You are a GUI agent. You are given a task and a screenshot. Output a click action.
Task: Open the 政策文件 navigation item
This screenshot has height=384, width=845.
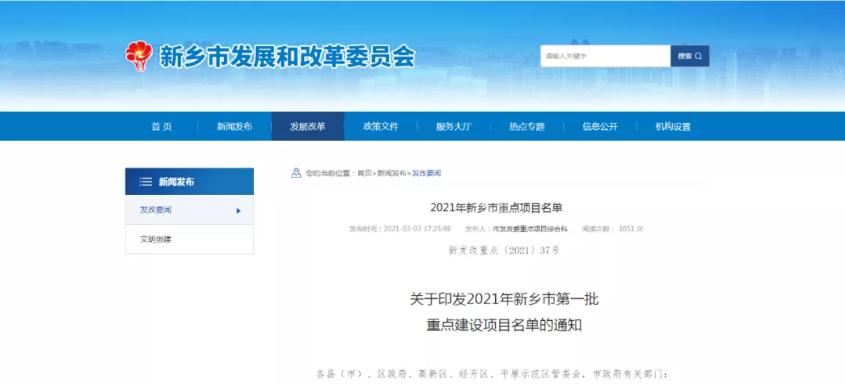[381, 127]
